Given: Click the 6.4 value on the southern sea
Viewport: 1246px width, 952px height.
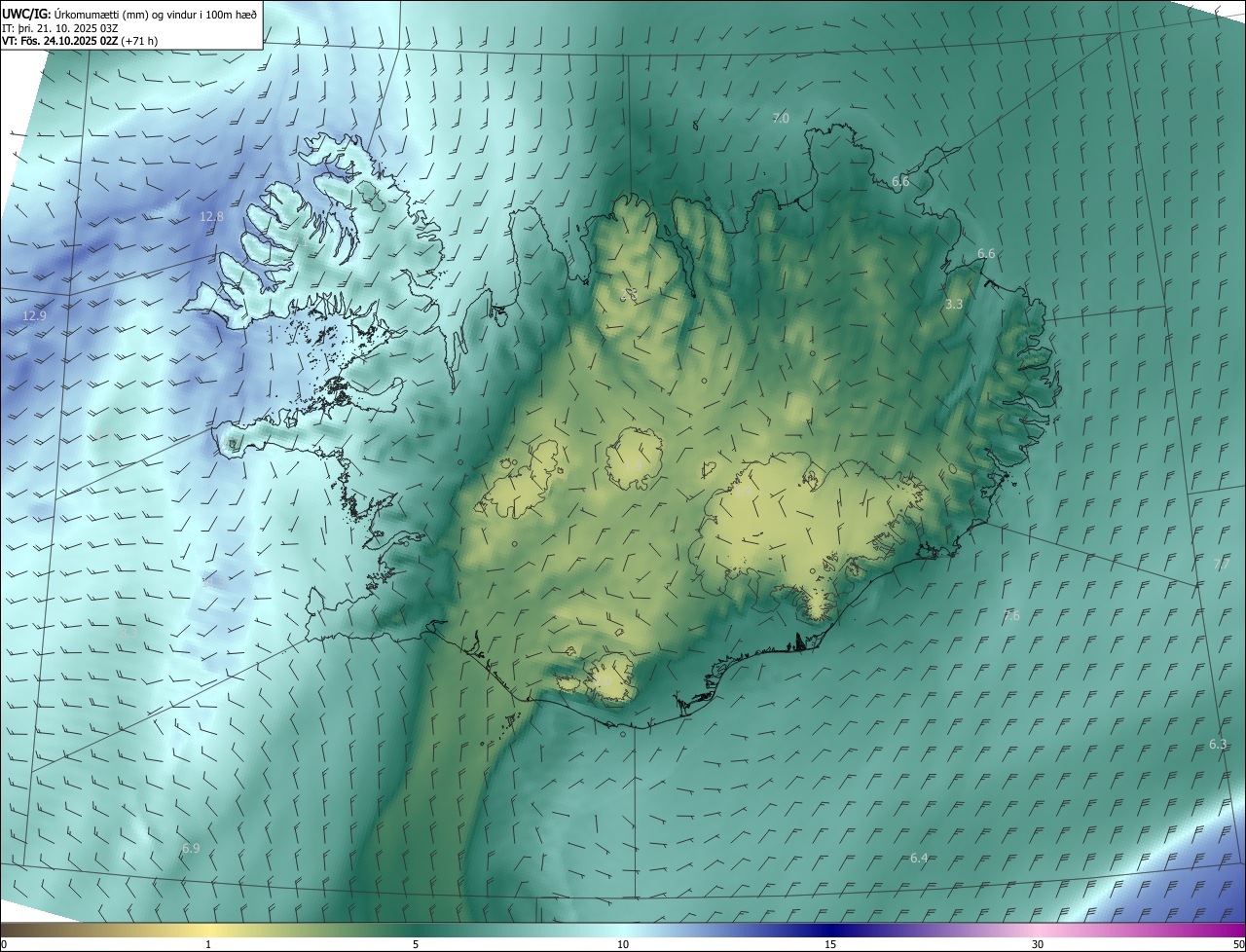Looking at the screenshot, I should click(x=919, y=858).
